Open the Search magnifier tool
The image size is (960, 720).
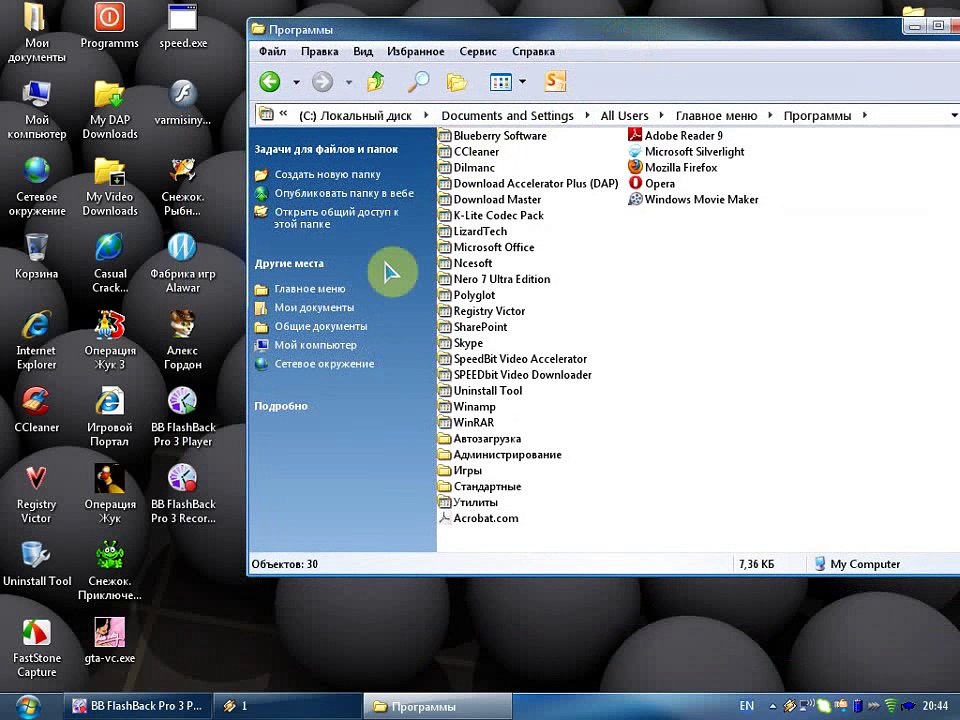coord(419,81)
